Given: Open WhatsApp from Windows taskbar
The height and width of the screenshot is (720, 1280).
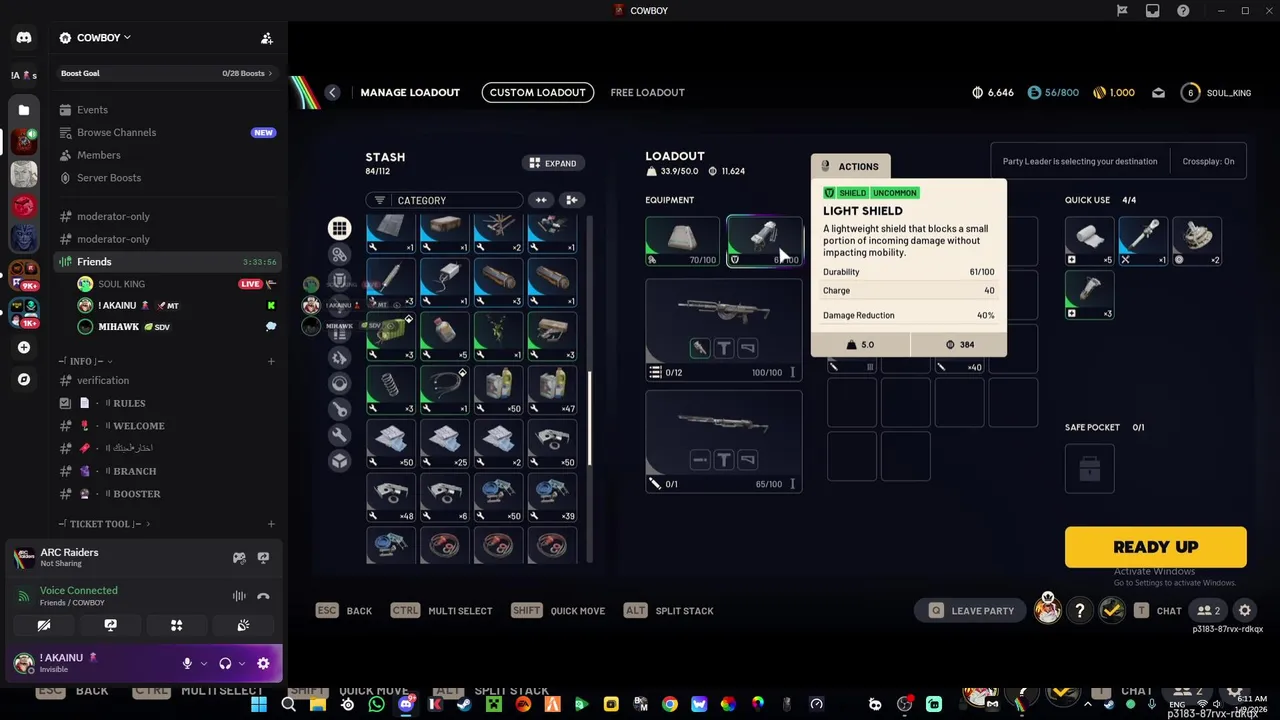Looking at the screenshot, I should [x=376, y=704].
